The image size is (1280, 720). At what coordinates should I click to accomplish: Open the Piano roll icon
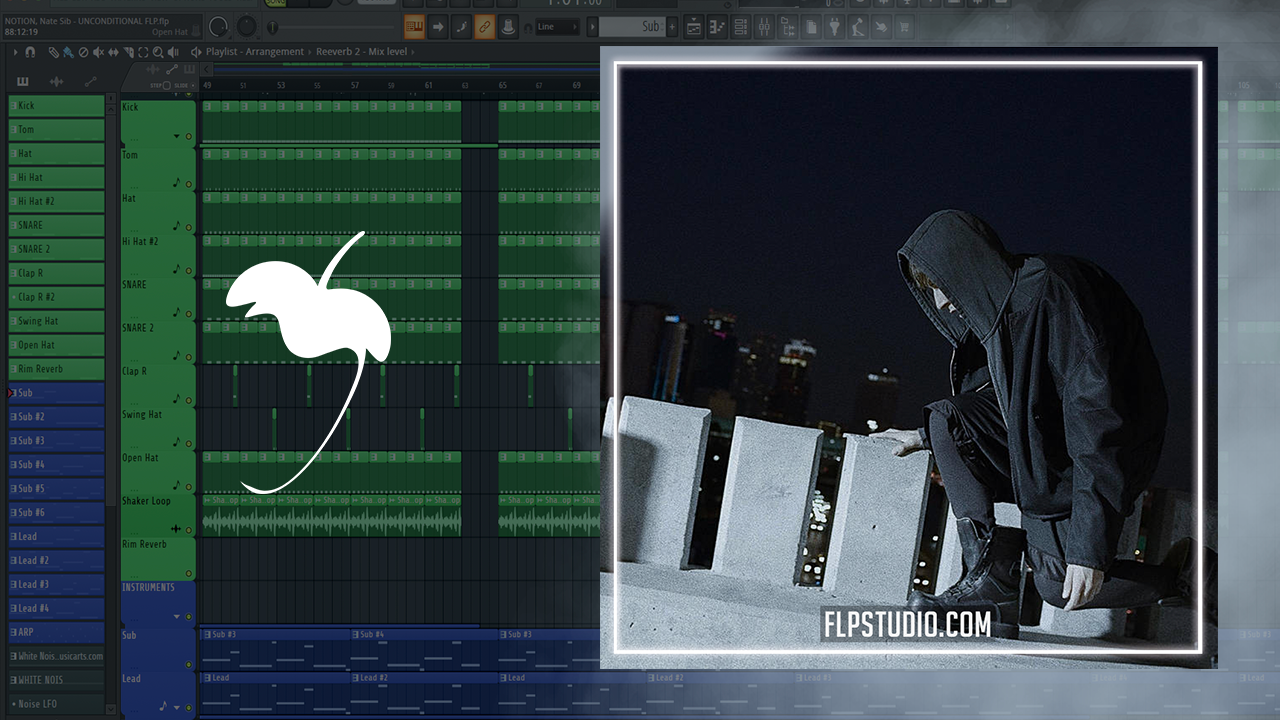716,27
